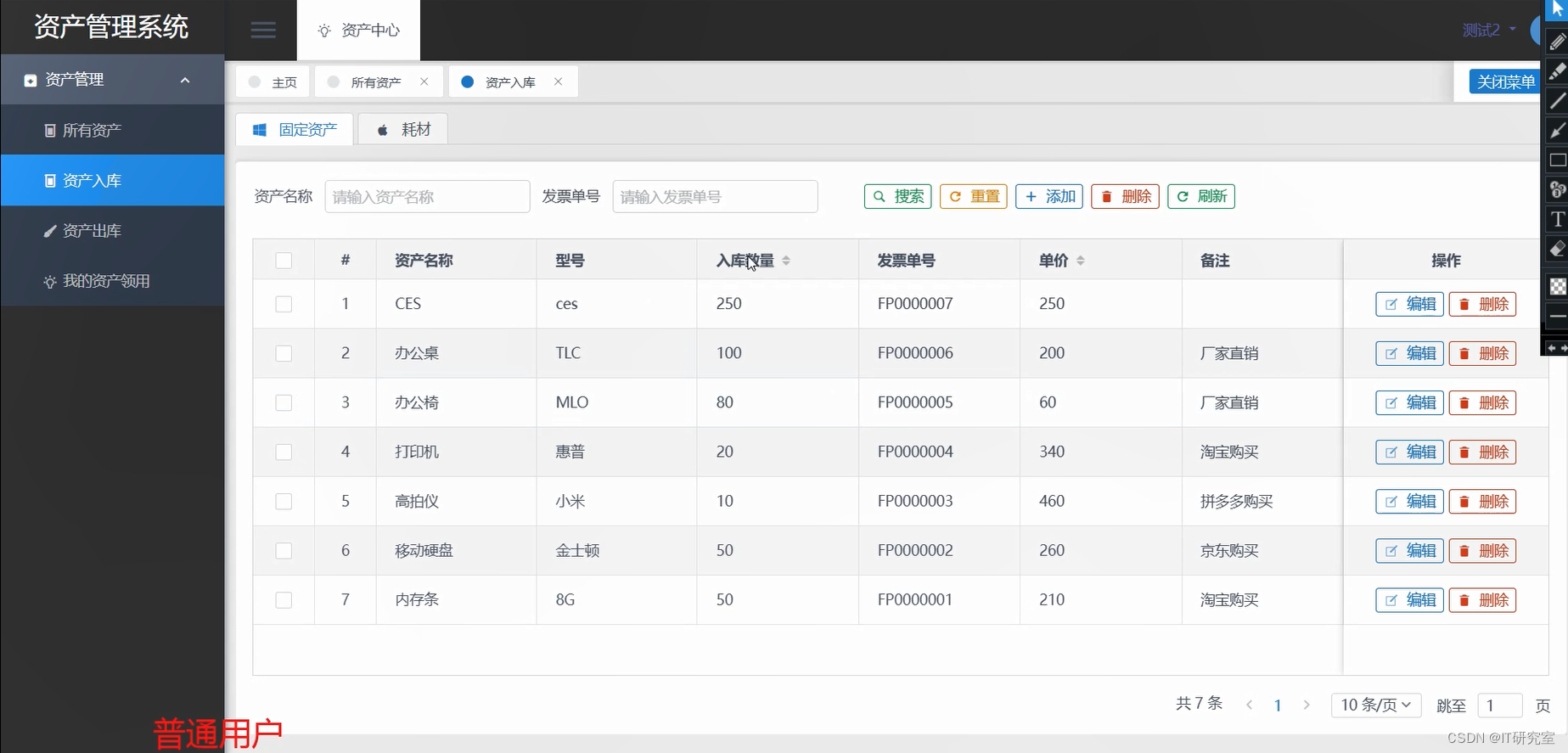1568x753 pixels.
Task: Sort by 单价 using sort arrows
Action: [1081, 261]
